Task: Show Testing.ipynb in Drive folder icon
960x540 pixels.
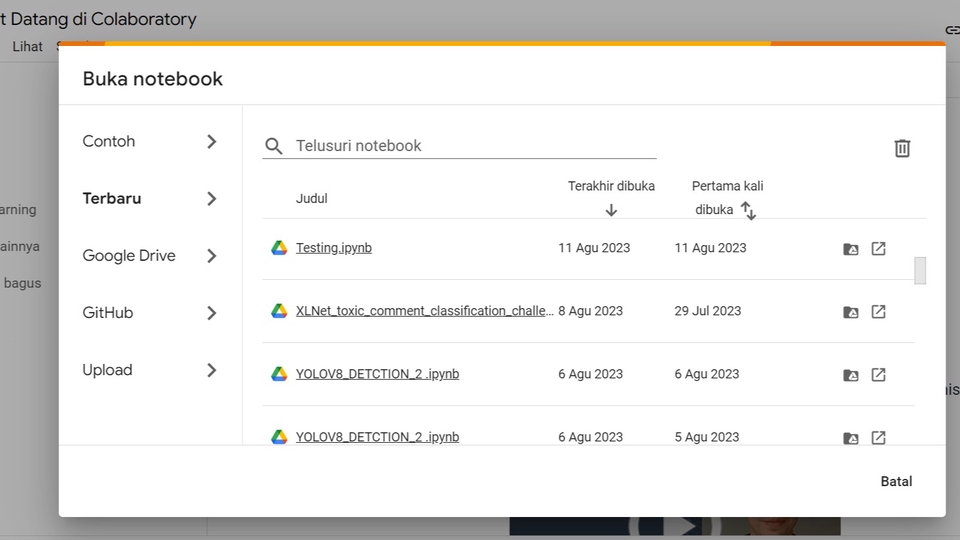Action: click(x=850, y=248)
